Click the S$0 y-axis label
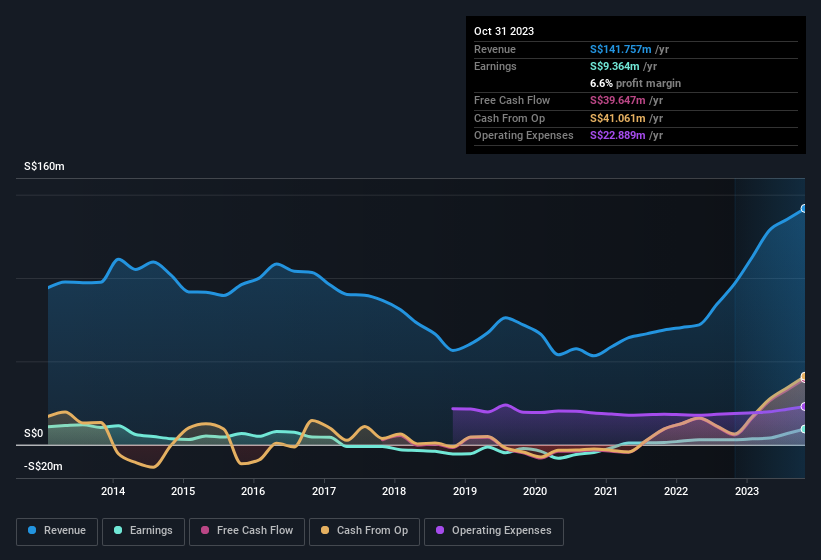 click(34, 434)
